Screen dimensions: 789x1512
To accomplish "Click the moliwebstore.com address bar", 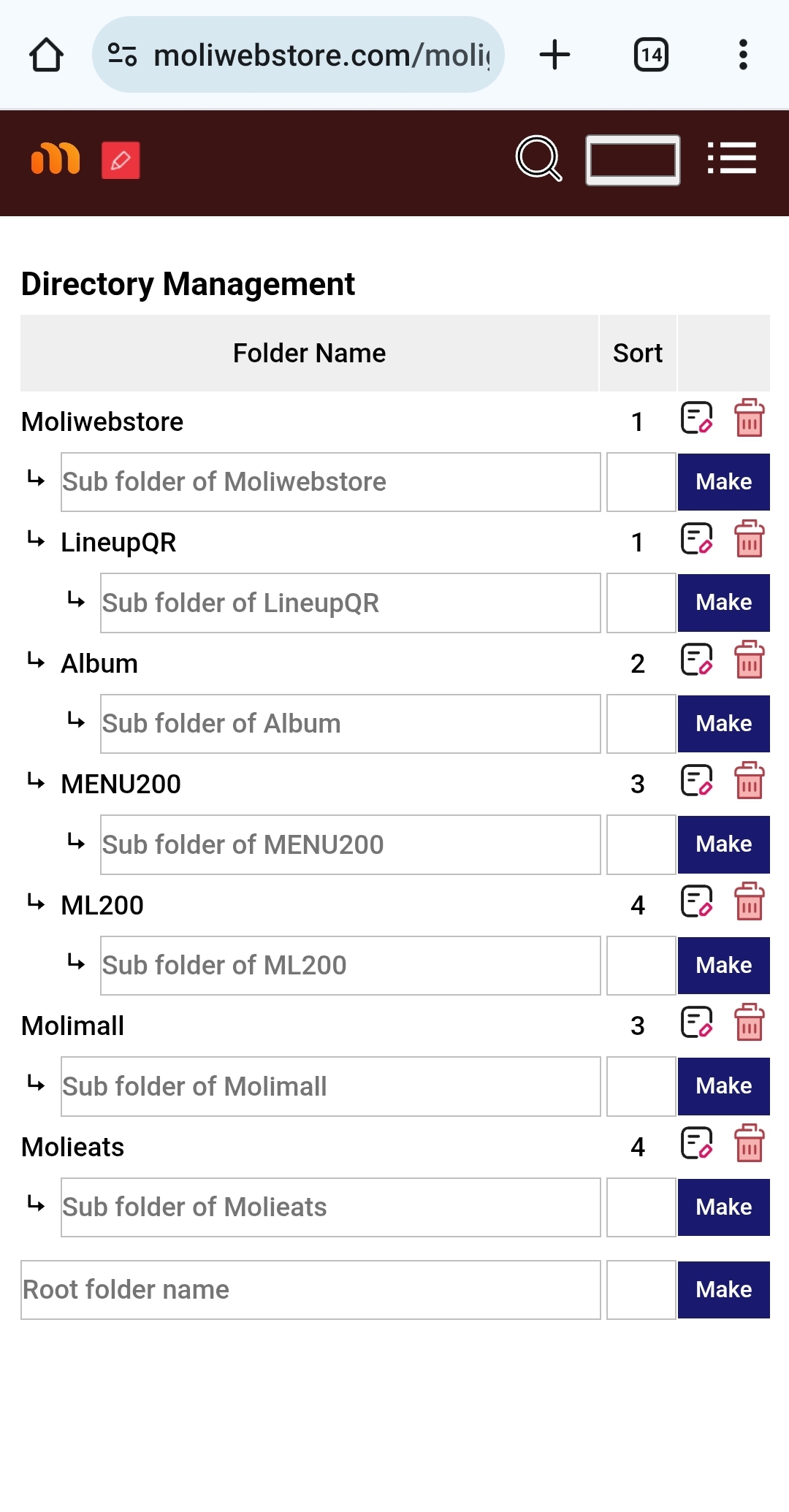I will [298, 55].
